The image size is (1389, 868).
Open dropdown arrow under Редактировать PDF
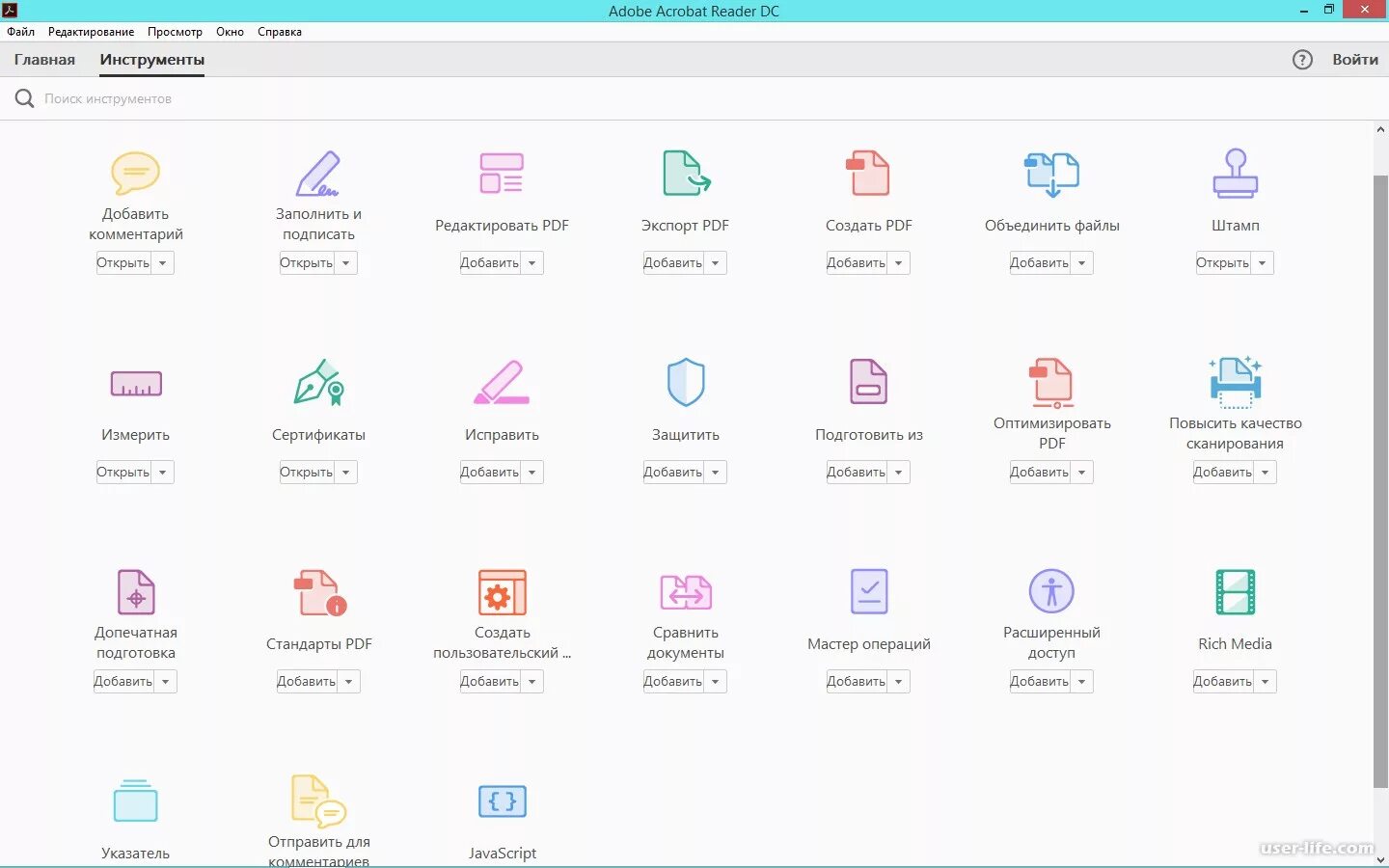click(532, 262)
